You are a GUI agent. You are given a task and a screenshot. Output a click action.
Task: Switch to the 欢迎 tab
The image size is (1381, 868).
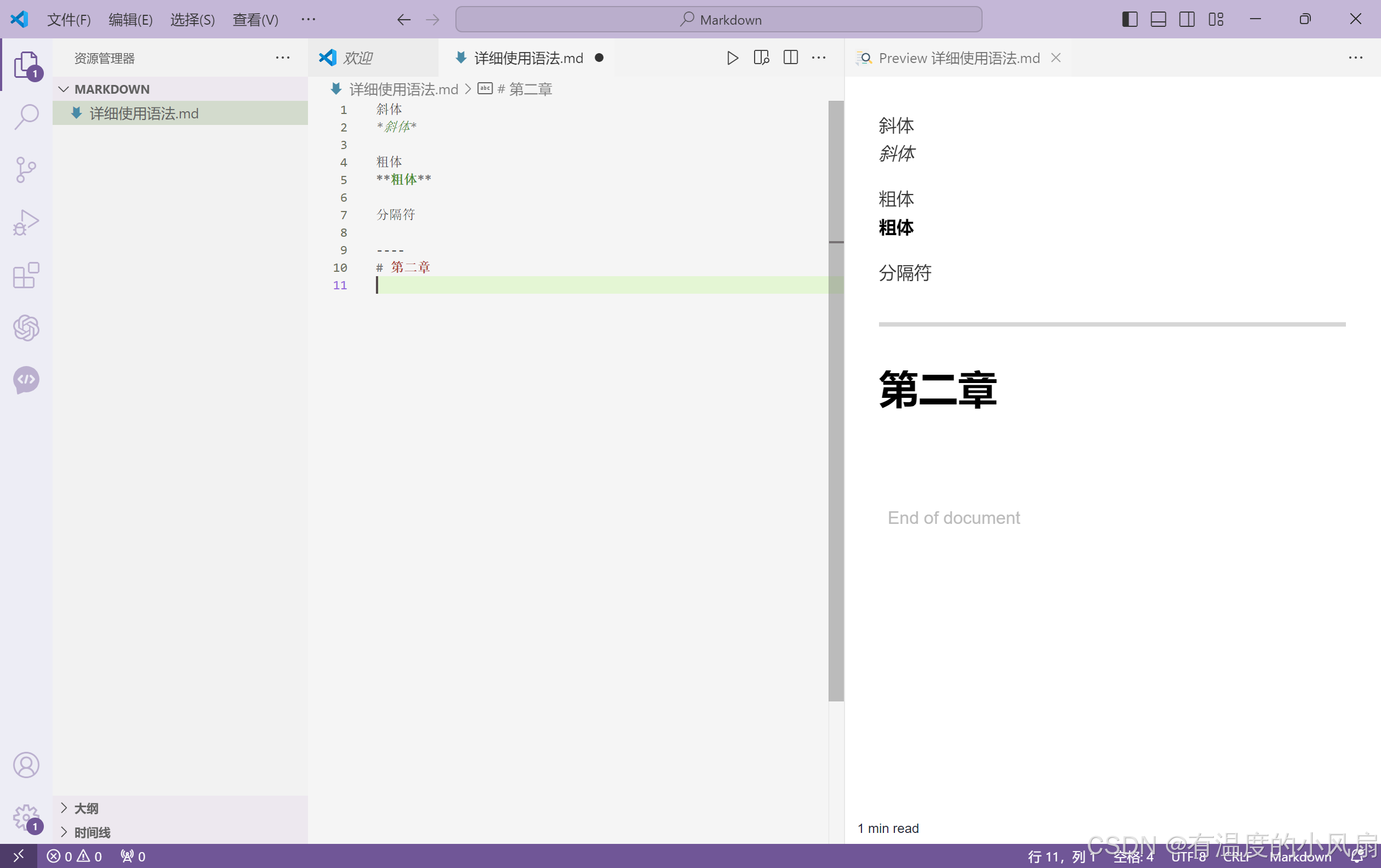[x=358, y=58]
